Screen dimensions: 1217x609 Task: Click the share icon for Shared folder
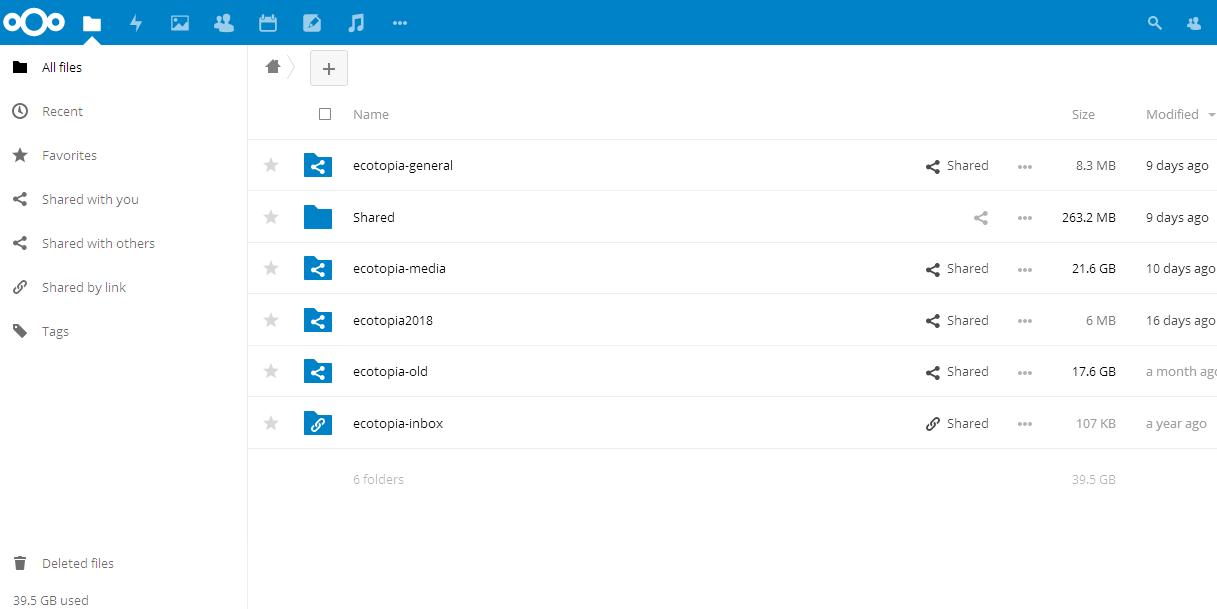pyautogui.click(x=981, y=217)
